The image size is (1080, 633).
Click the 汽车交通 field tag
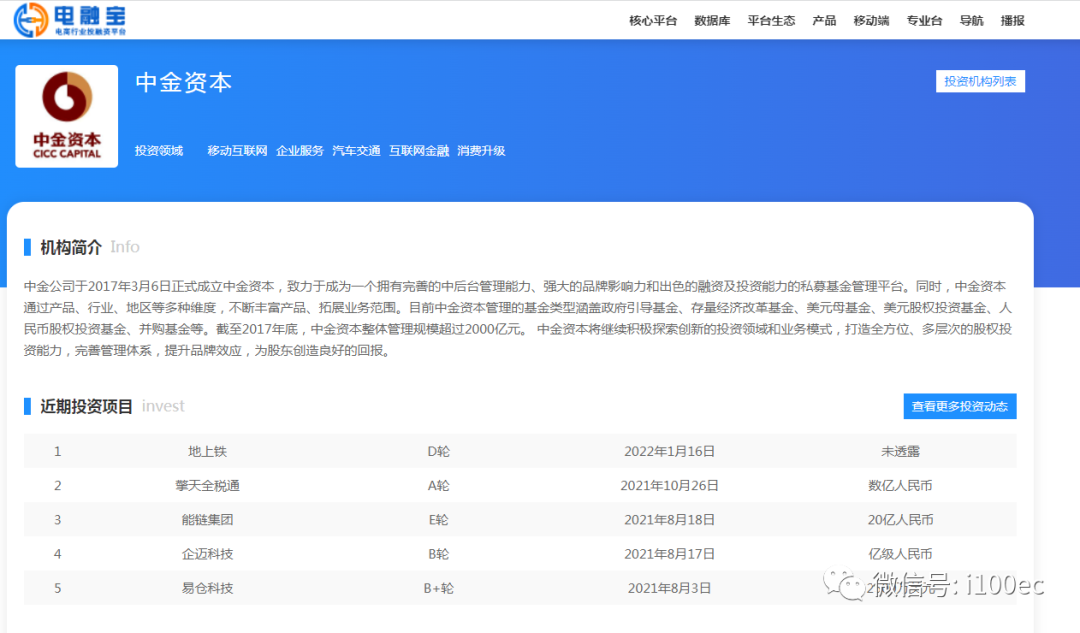pos(356,151)
